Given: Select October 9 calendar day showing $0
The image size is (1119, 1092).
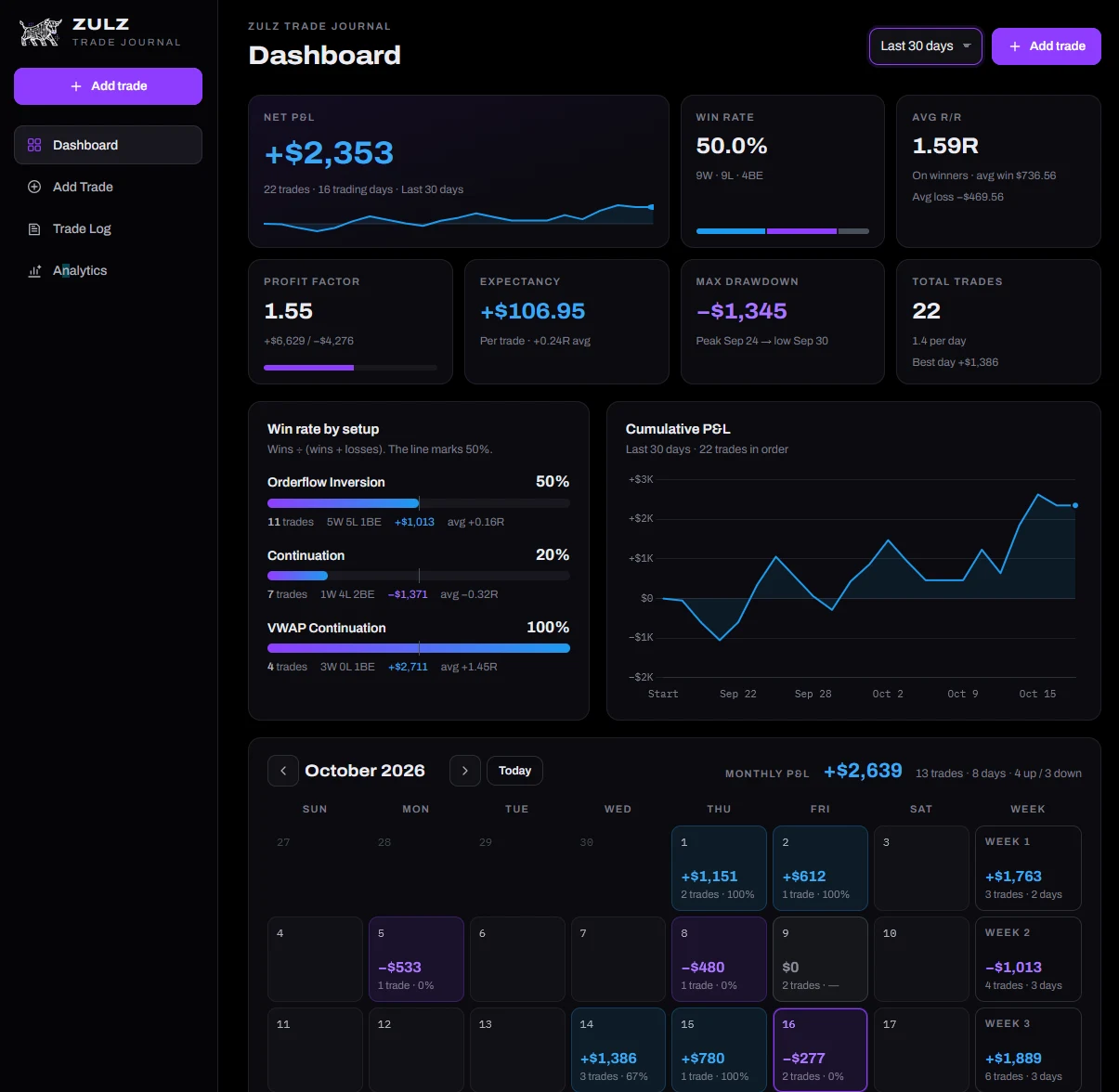Looking at the screenshot, I should click(820, 959).
